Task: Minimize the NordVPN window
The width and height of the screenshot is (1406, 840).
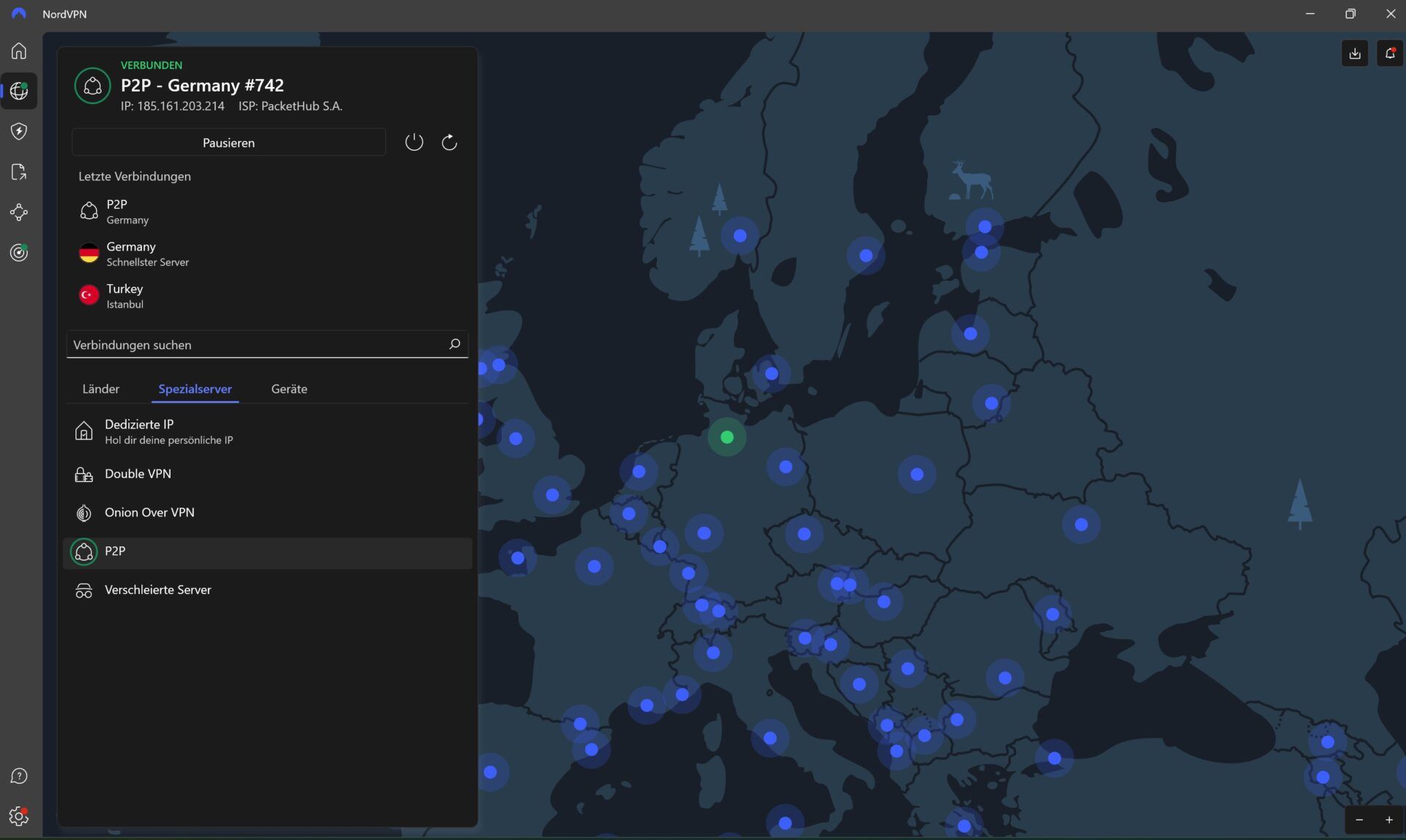Action: 1310,14
